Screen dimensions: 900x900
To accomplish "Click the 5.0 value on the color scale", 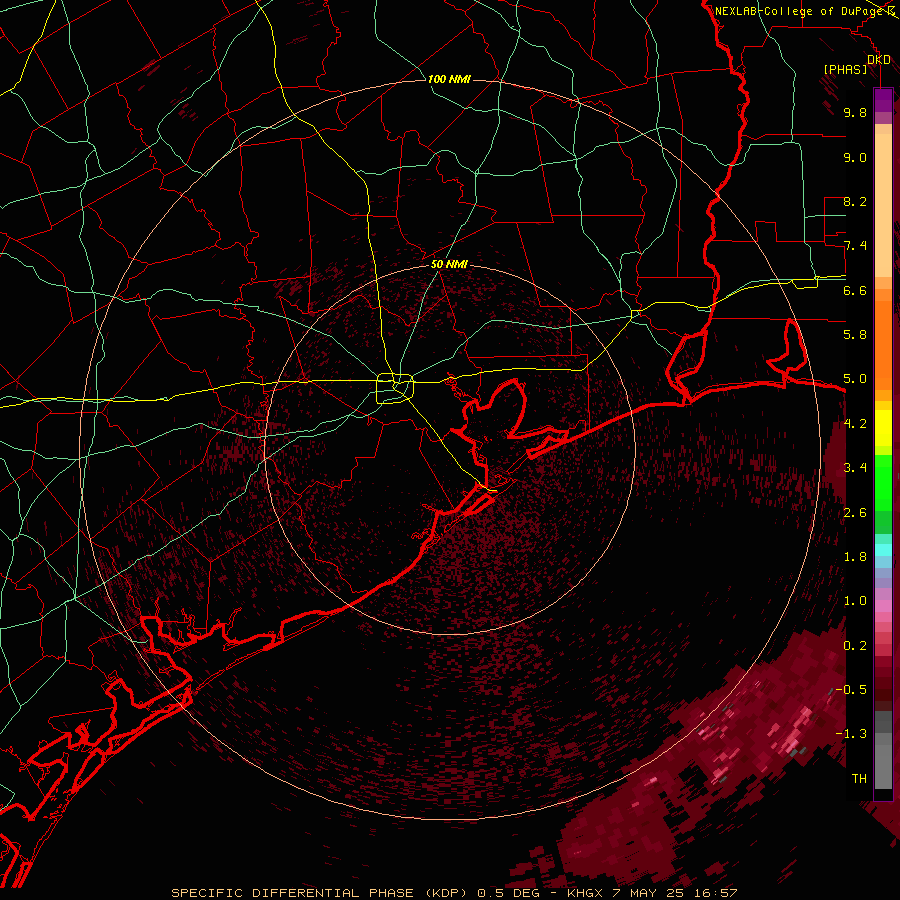I will (x=855, y=379).
